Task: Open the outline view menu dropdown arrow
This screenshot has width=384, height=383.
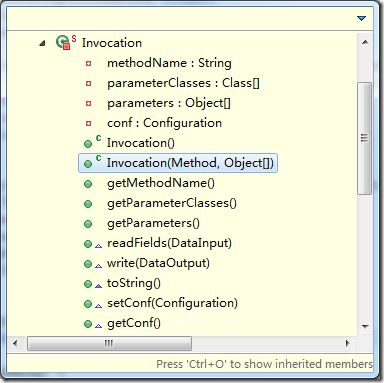Action: (x=361, y=18)
